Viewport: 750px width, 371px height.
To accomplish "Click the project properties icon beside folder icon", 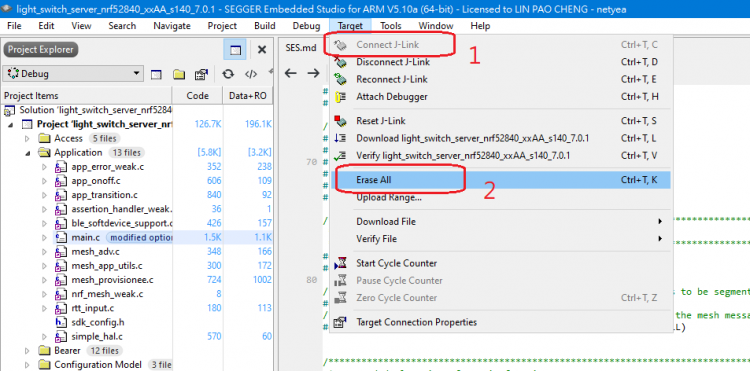I will click(x=201, y=74).
